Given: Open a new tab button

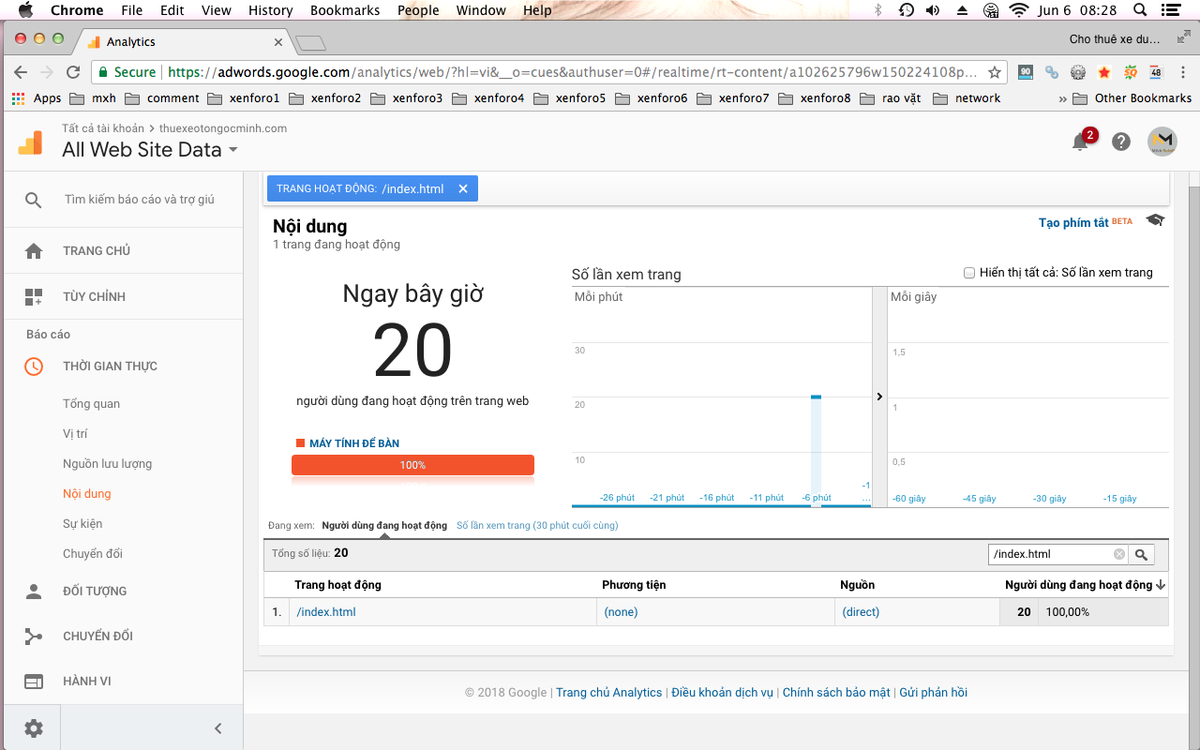Looking at the screenshot, I should coord(311,43).
